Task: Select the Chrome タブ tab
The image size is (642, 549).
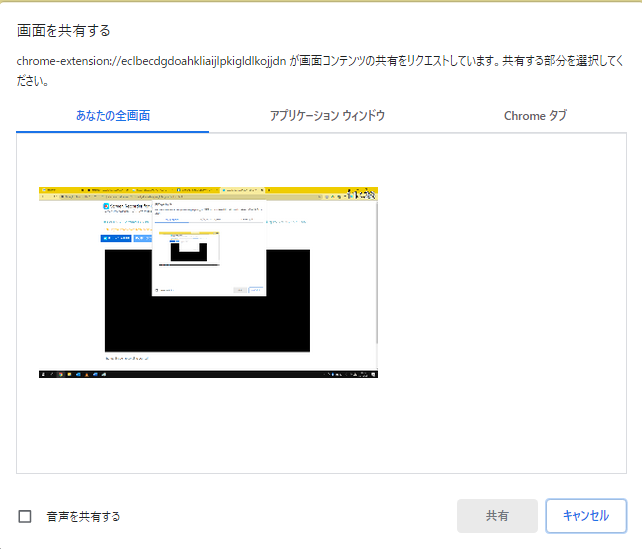Action: pos(535,116)
